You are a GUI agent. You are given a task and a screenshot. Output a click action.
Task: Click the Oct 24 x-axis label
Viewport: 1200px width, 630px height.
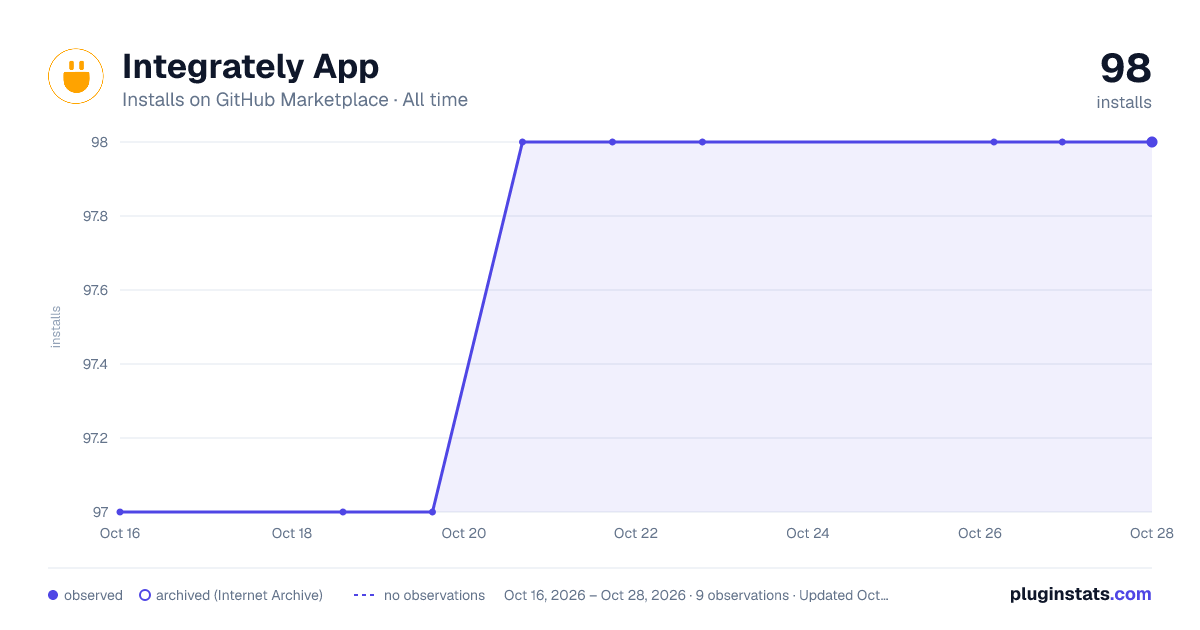[808, 533]
